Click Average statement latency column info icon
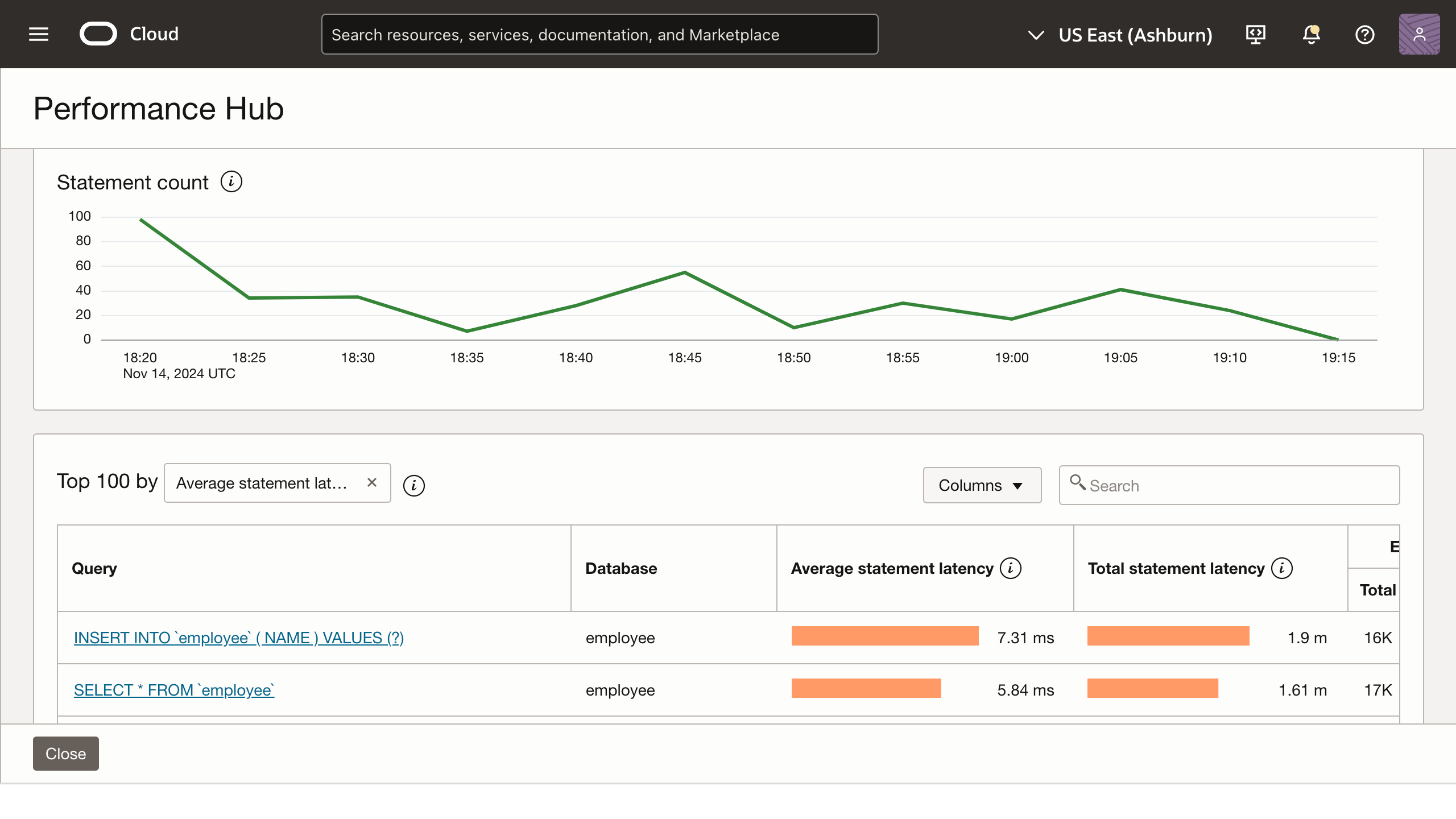 point(1011,568)
